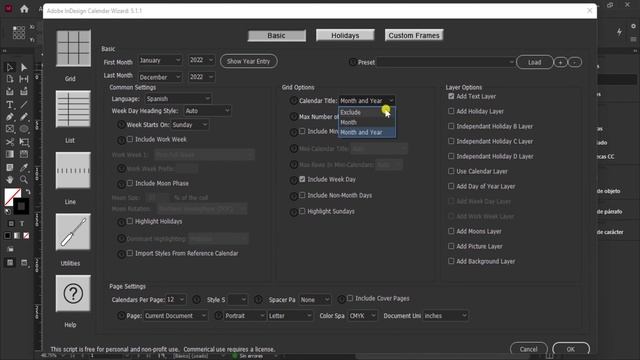Enable Add Moons Layer checkbox
Screen dimensions: 640x360
451,231
